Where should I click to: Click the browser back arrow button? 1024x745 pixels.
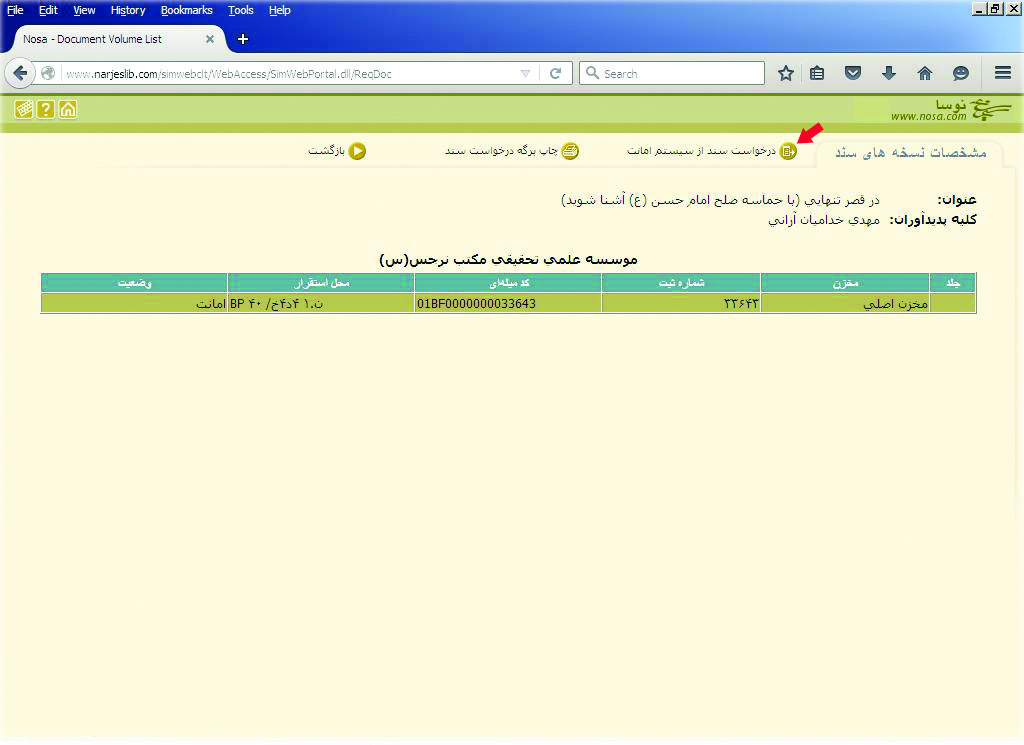tap(20, 73)
